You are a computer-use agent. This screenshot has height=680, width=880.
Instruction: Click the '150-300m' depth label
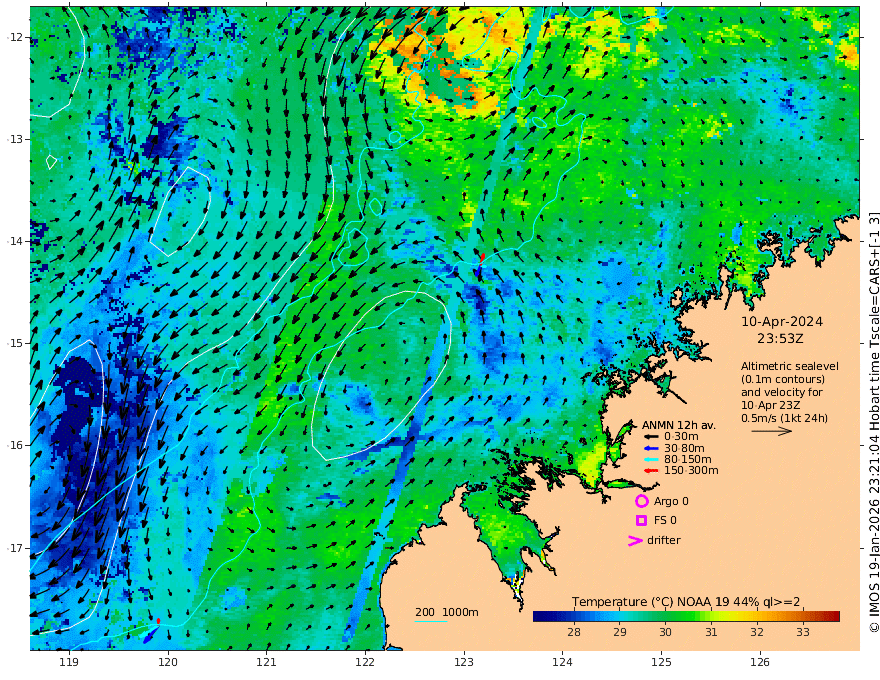coord(691,471)
